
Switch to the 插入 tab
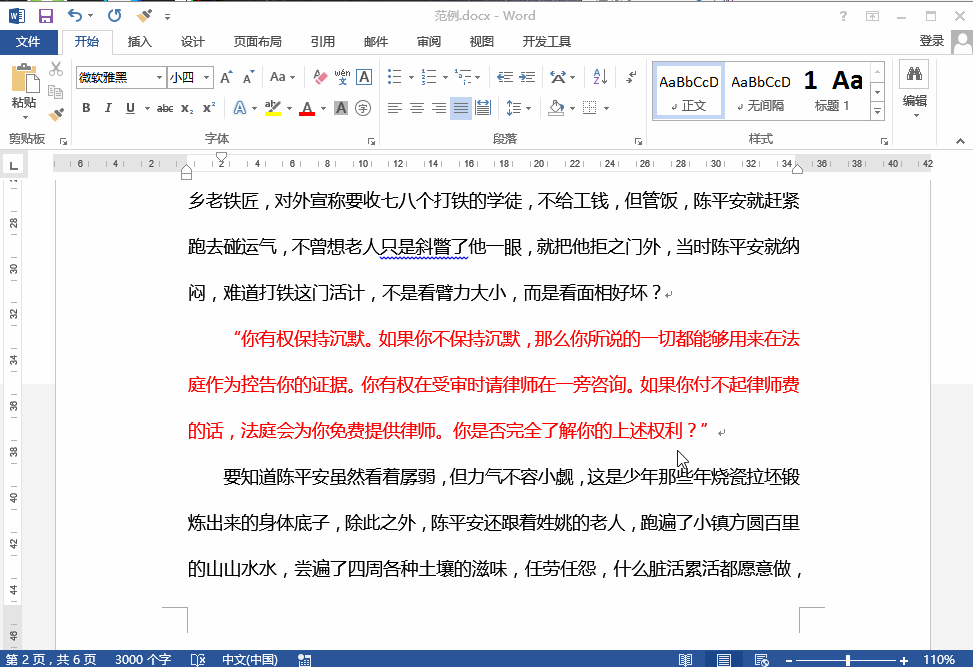tap(140, 42)
